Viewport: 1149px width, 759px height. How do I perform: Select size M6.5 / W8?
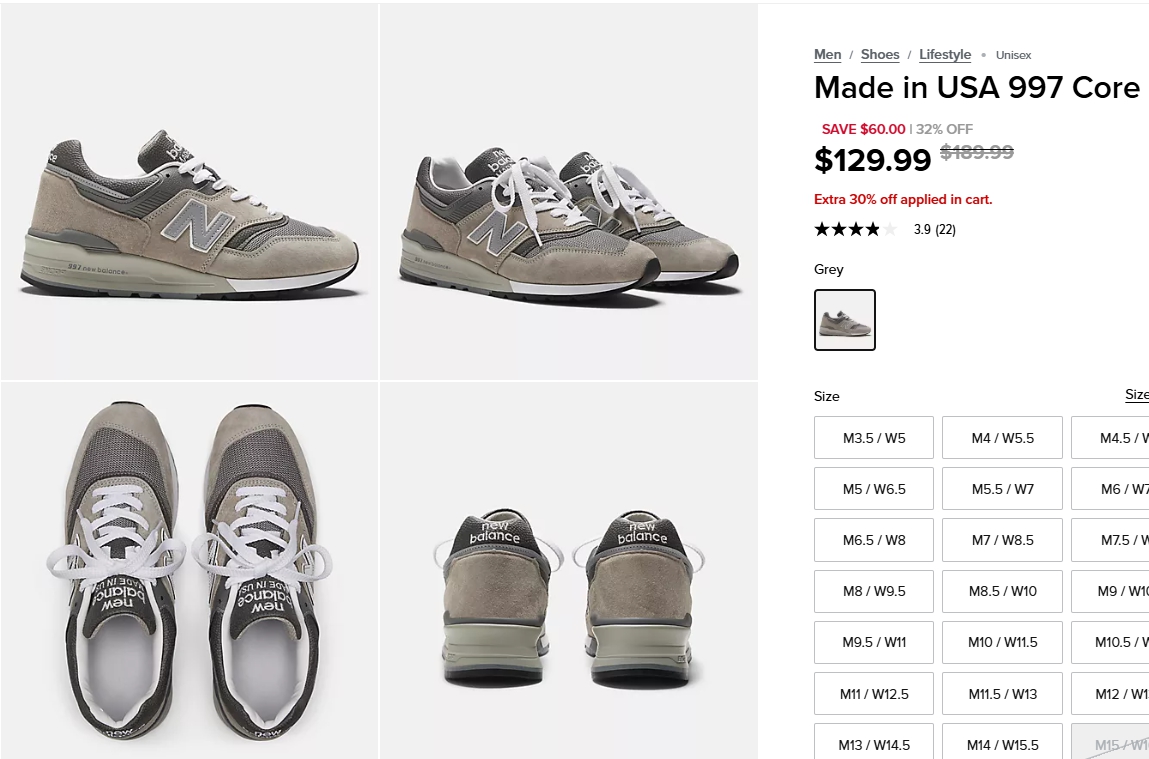click(x=874, y=540)
